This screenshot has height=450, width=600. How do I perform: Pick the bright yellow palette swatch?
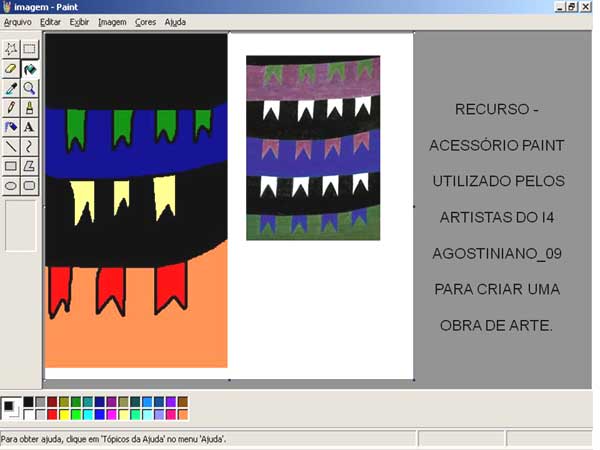click(64, 414)
